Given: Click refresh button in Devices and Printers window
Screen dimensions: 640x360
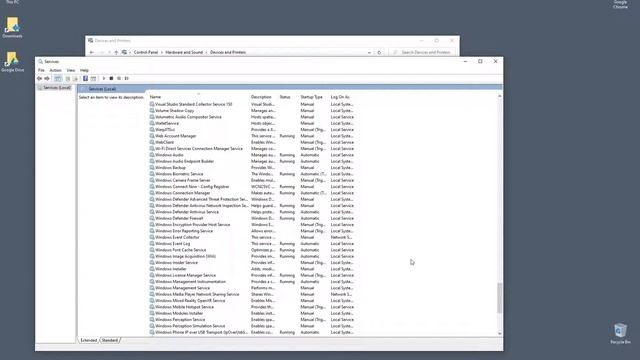Looking at the screenshot, I should [x=379, y=52].
